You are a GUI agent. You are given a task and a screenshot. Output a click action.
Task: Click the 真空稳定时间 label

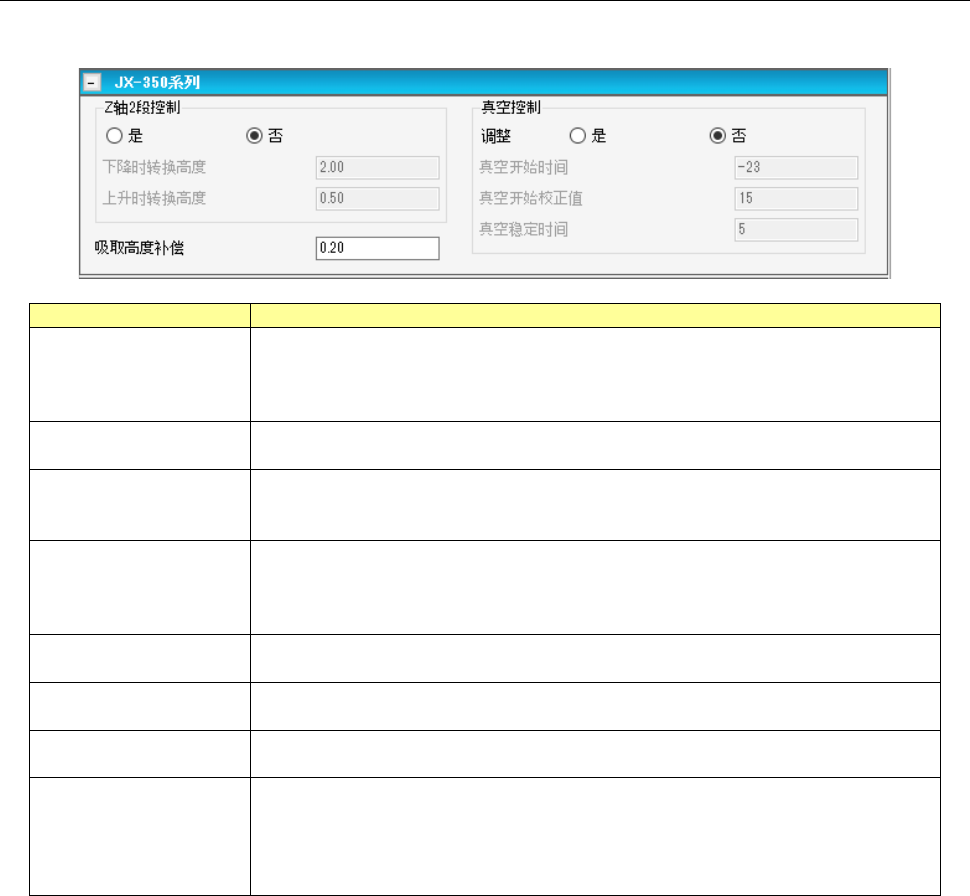(x=523, y=230)
